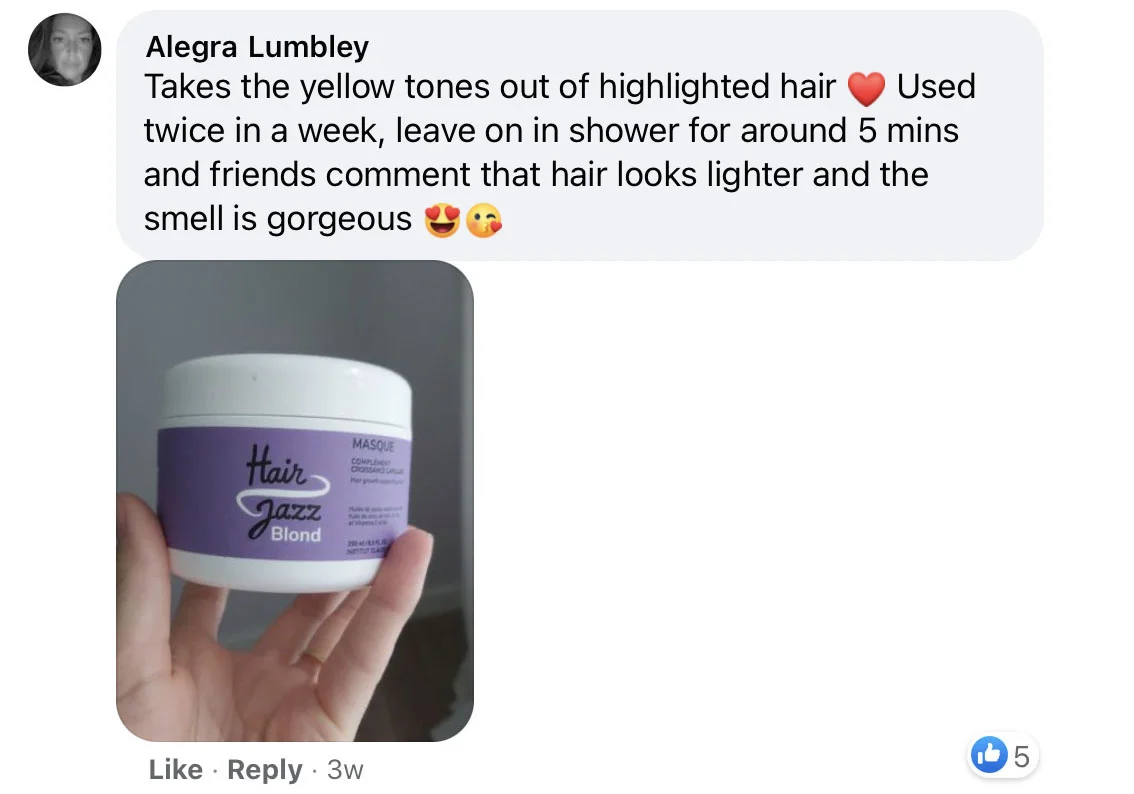The image size is (1134, 794).
Task: Click the MASQUE text on the jar label
Action: [x=374, y=445]
